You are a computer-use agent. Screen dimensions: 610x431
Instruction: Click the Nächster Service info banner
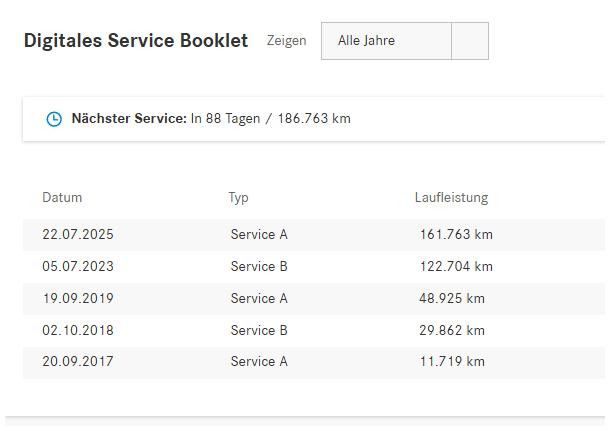coord(314,119)
